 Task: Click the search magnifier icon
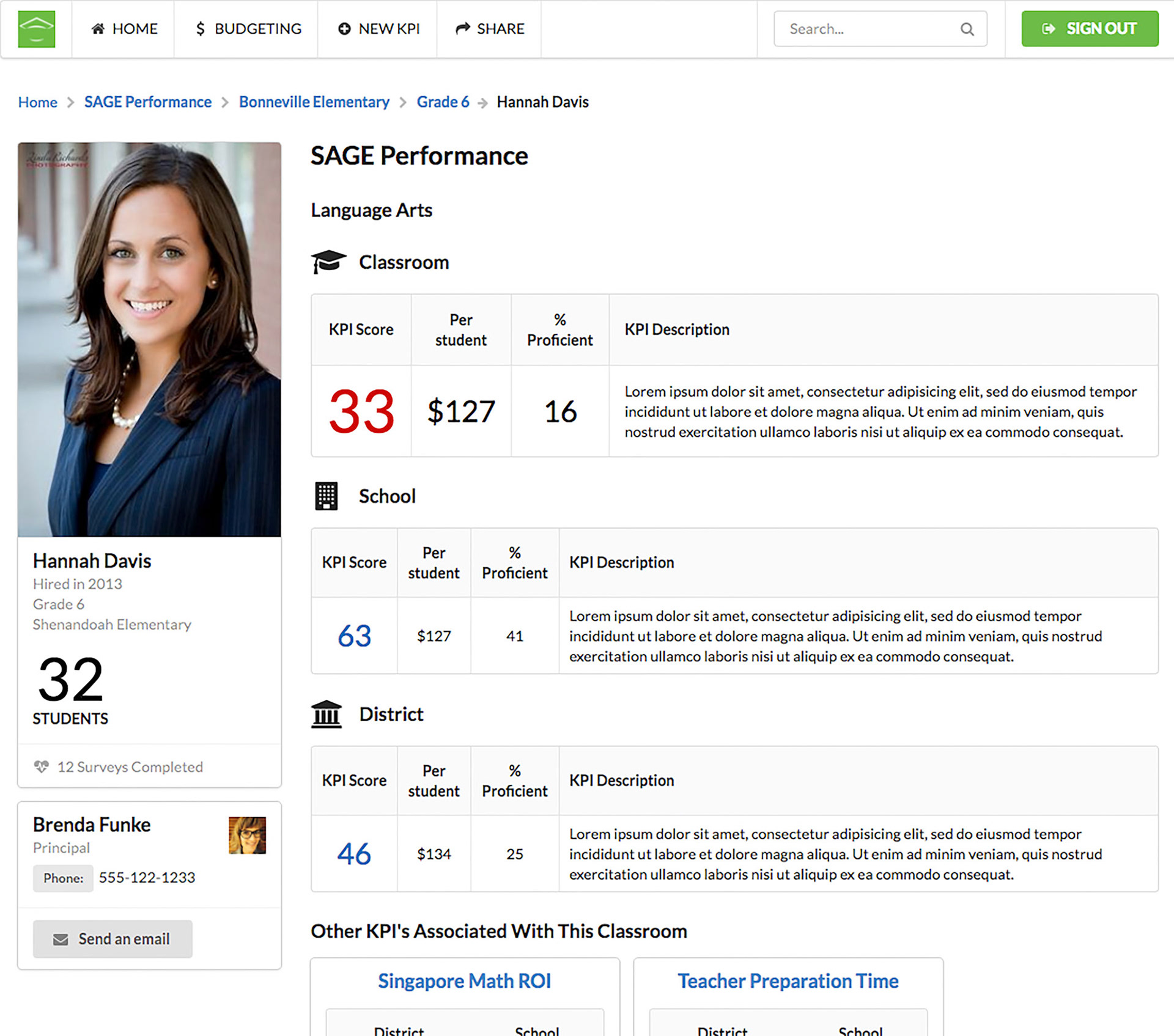[967, 29]
